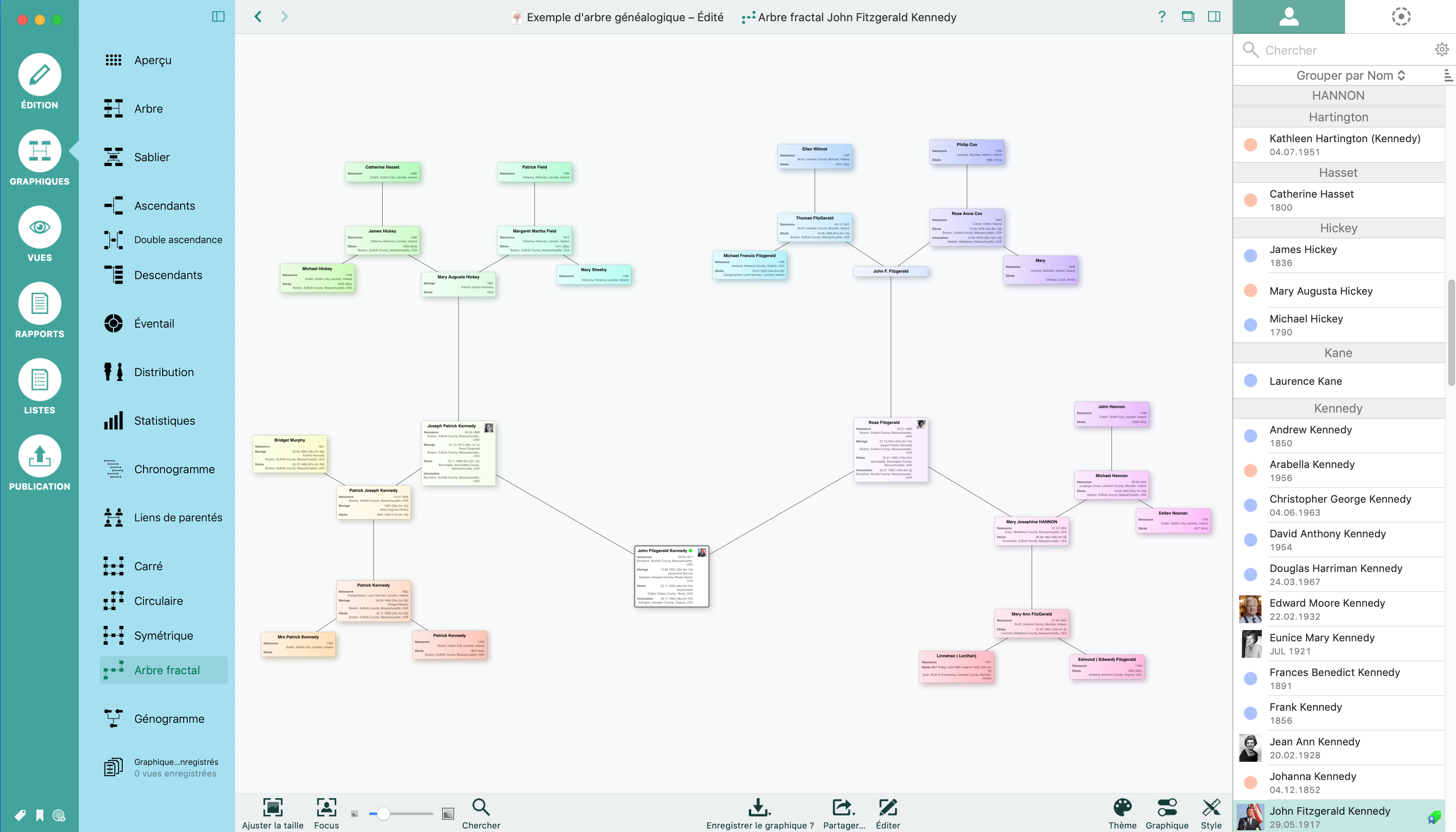Select James Hickey in person list
Image resolution: width=1456 pixels, height=832 pixels.
pyautogui.click(x=1339, y=255)
